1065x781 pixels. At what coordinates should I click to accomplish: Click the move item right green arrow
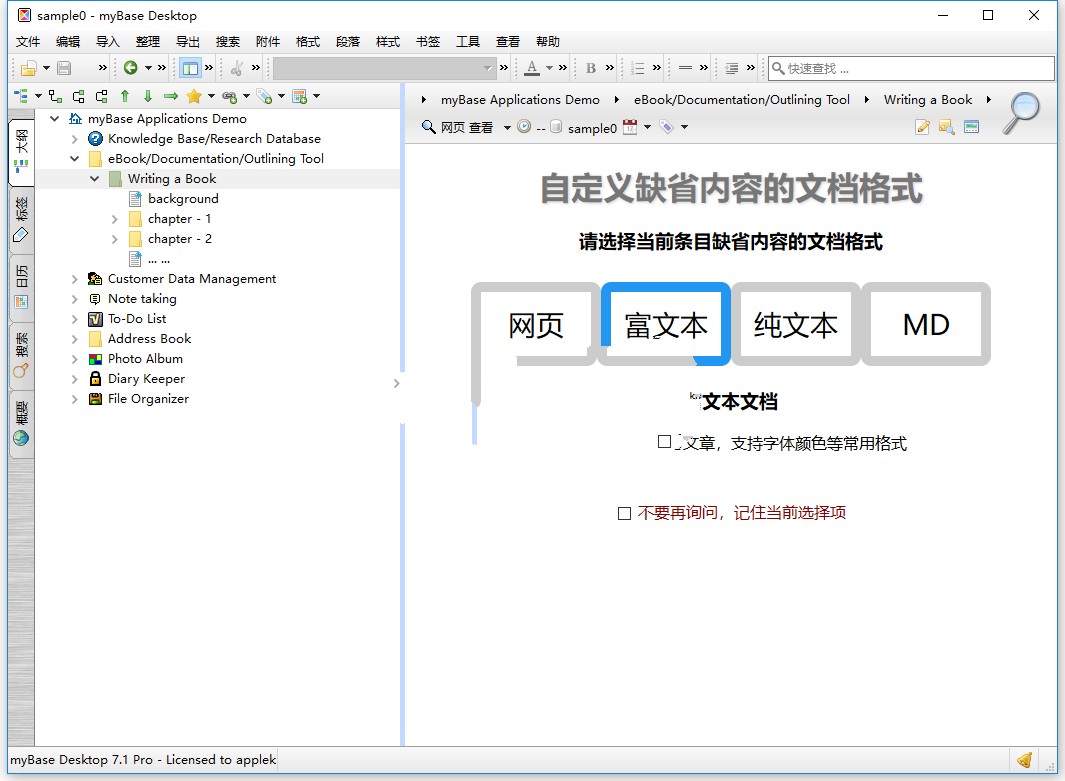(x=170, y=96)
